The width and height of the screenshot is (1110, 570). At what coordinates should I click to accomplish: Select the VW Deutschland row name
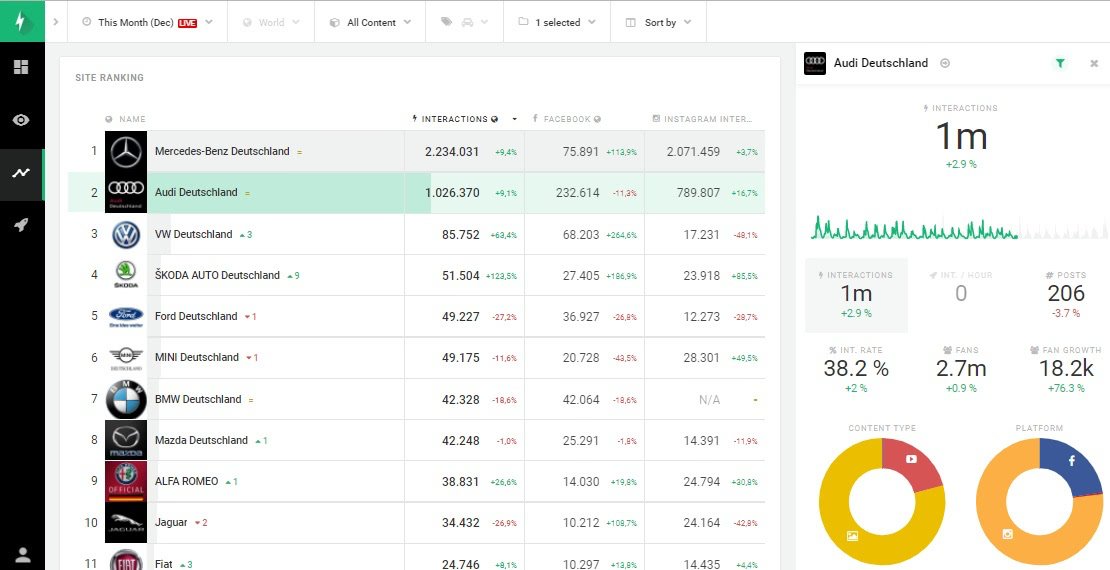tap(193, 234)
